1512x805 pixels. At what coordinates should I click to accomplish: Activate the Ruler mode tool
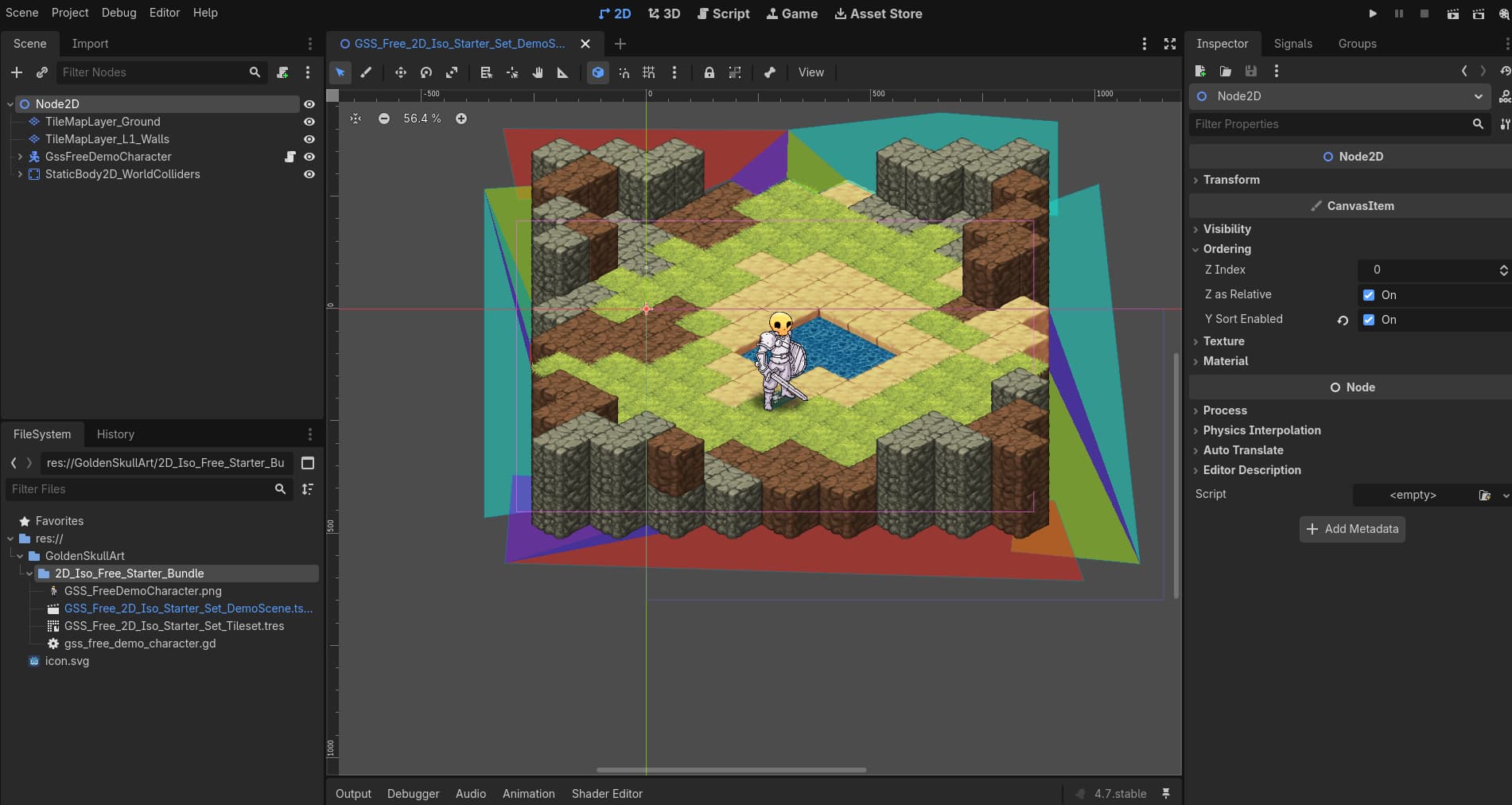pyautogui.click(x=563, y=72)
